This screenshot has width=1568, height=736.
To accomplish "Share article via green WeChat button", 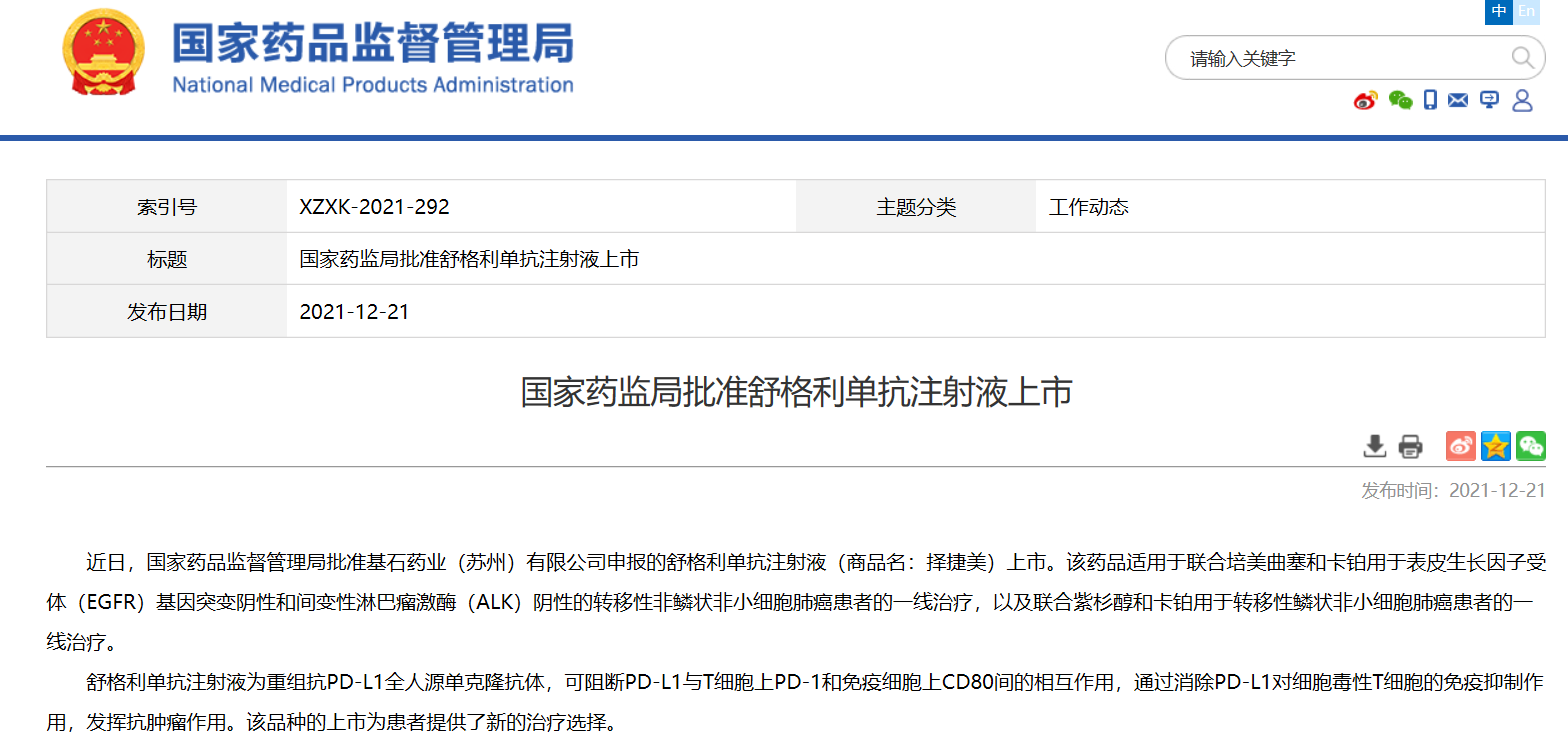I will point(1530,446).
